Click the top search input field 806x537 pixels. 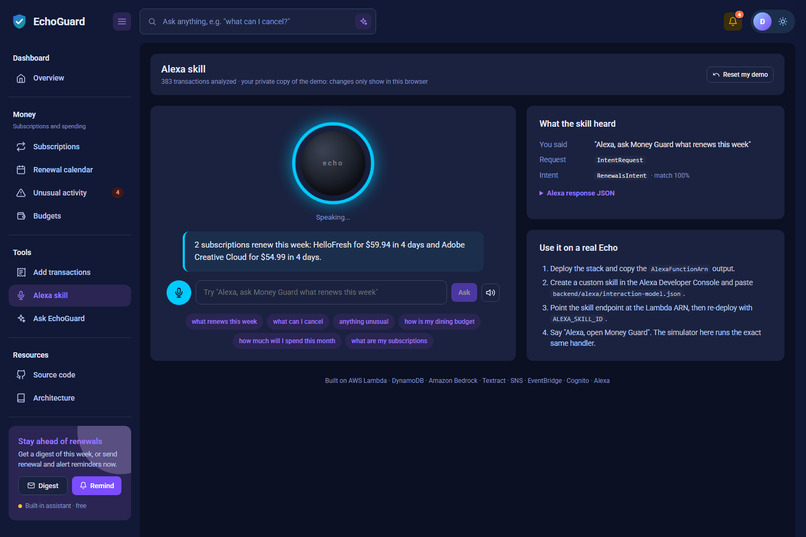pyautogui.click(x=257, y=22)
